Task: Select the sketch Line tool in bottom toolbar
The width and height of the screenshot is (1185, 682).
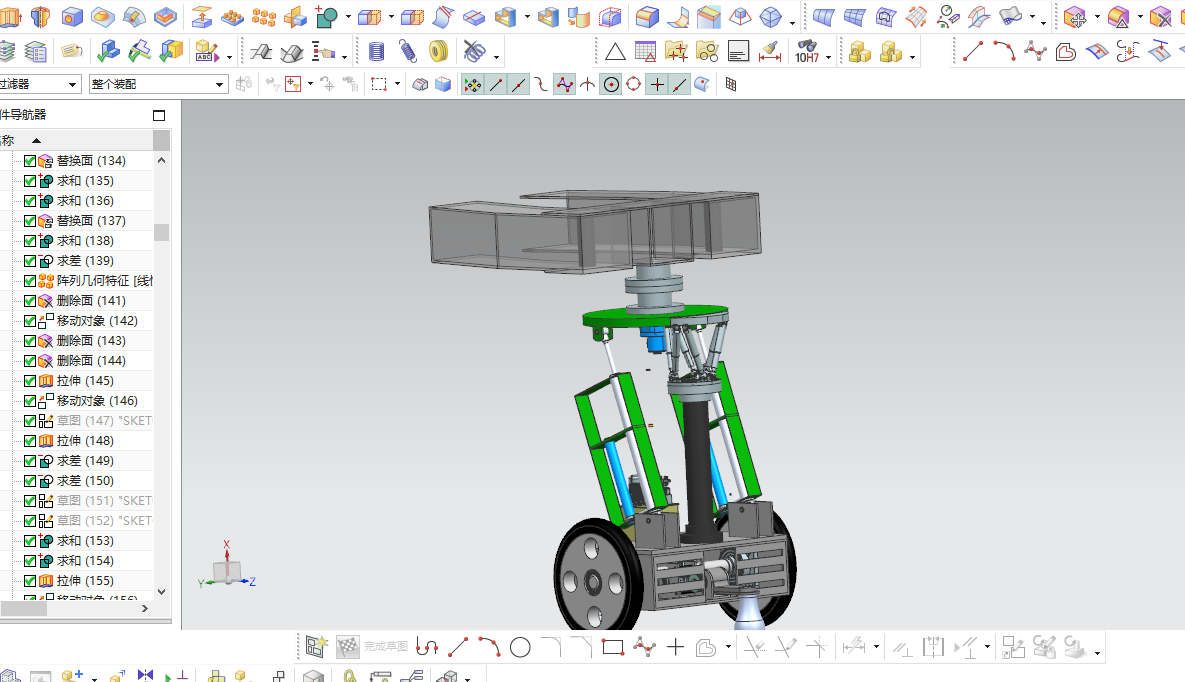Action: point(458,647)
